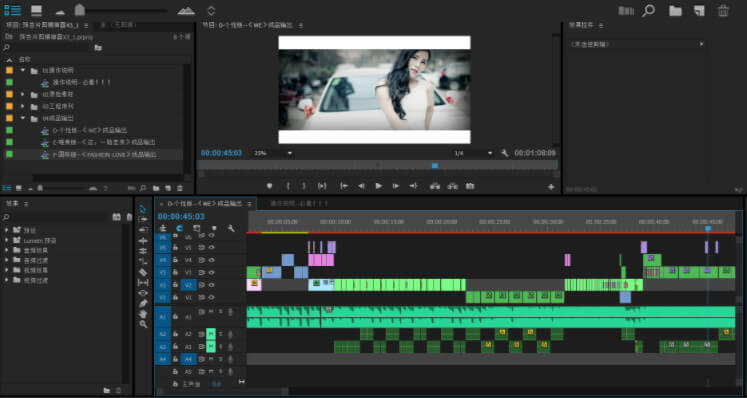Expand the last folder in the Effects tree
Viewport: 747px width, 398px height.
6,280
